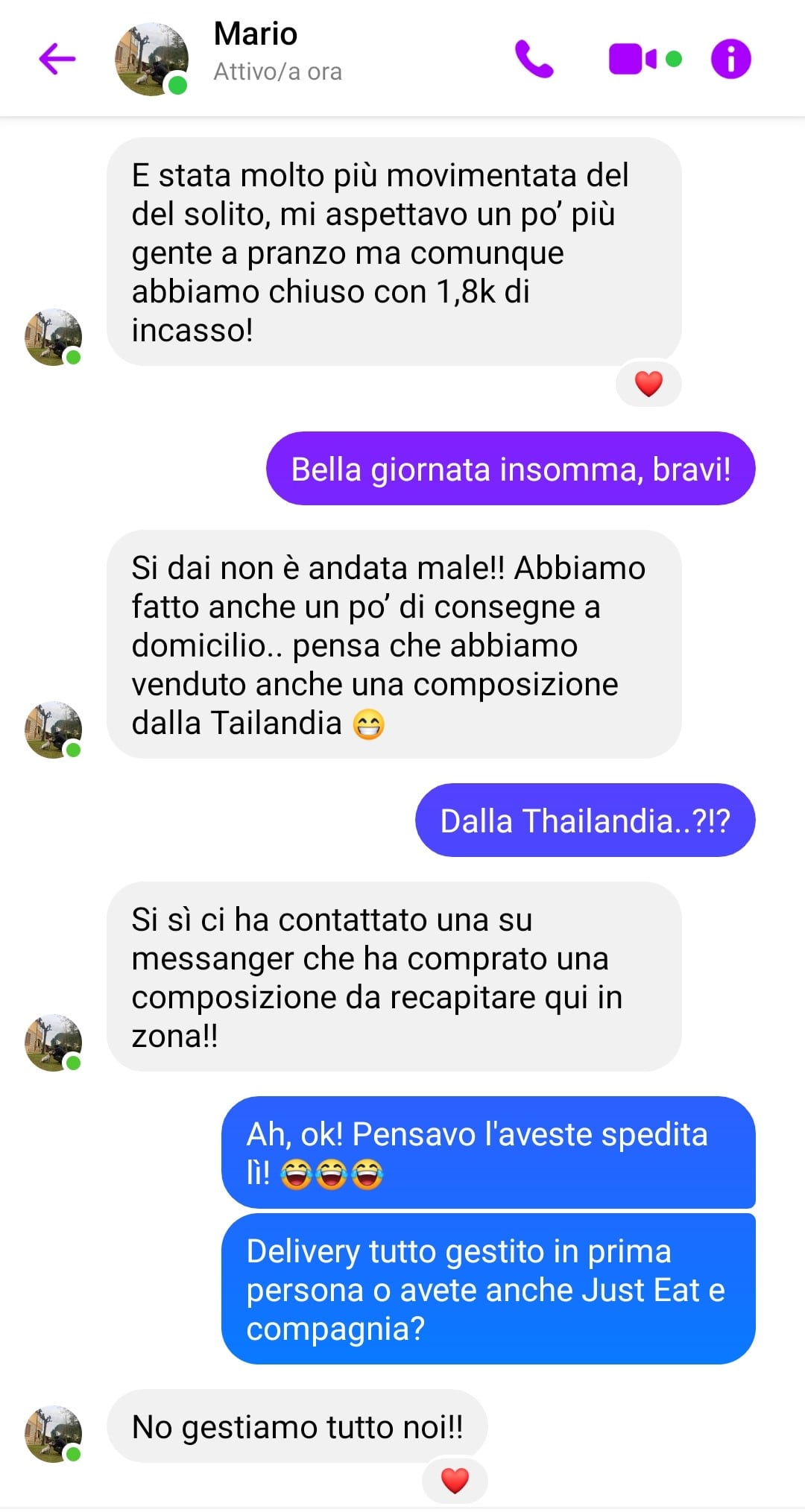Select the 'Si dai non è andata male' message
This screenshot has height=1512, width=805.
(394, 645)
